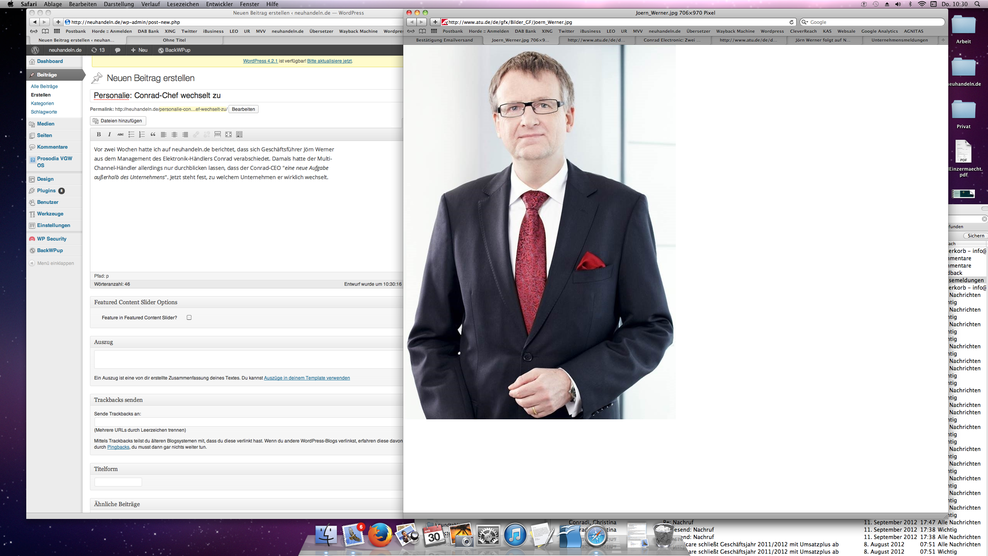988x556 pixels.
Task: Open iTunes from the dock
Action: pyautogui.click(x=515, y=535)
